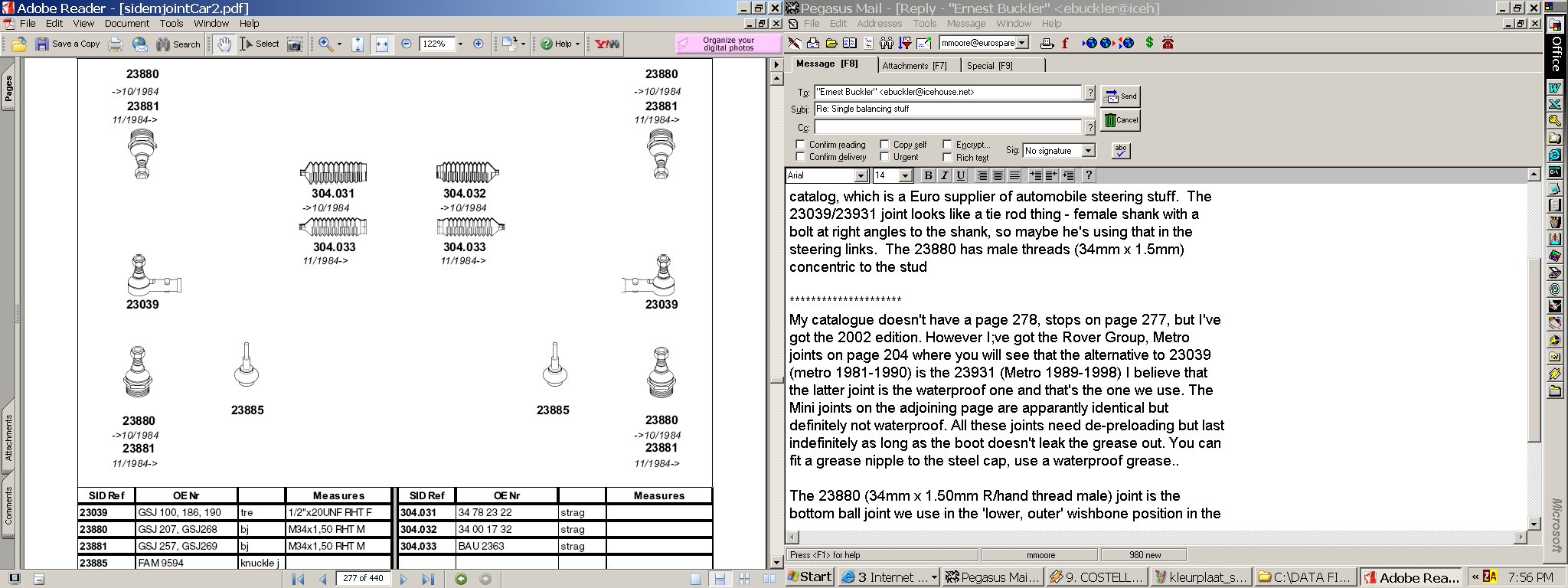The width and height of the screenshot is (1568, 588).
Task: Select the Zoom In magnifier tool
Action: click(x=325, y=44)
